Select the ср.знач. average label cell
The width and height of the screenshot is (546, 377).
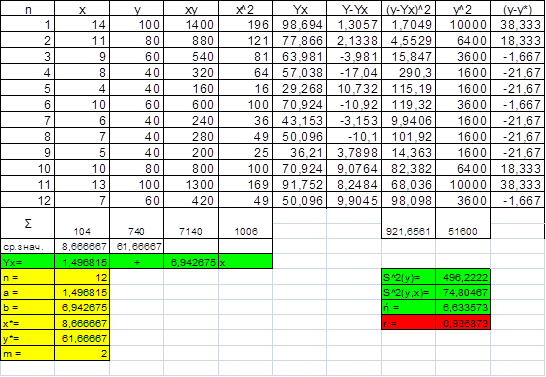pos(28,246)
